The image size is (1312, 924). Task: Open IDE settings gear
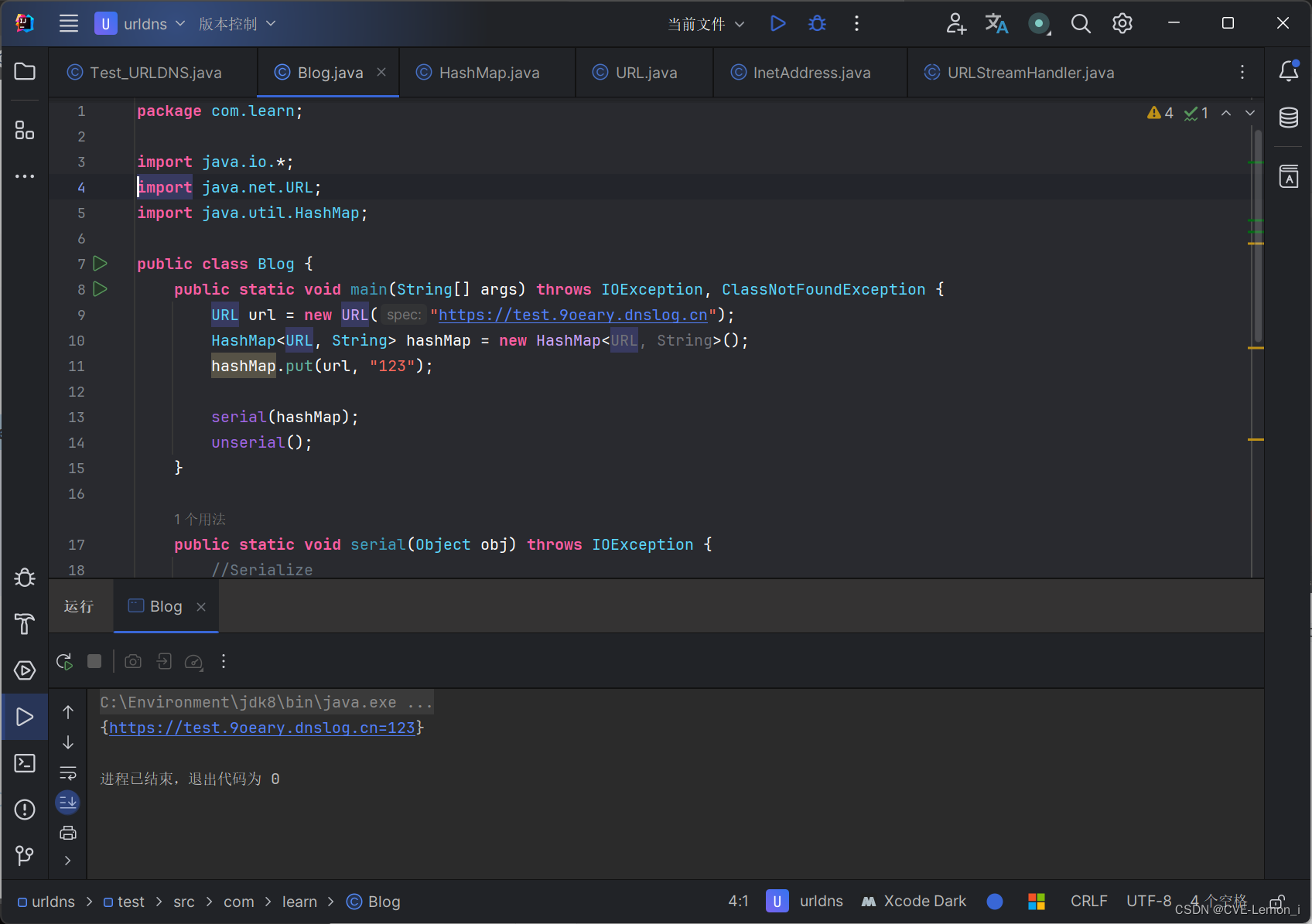point(1122,23)
